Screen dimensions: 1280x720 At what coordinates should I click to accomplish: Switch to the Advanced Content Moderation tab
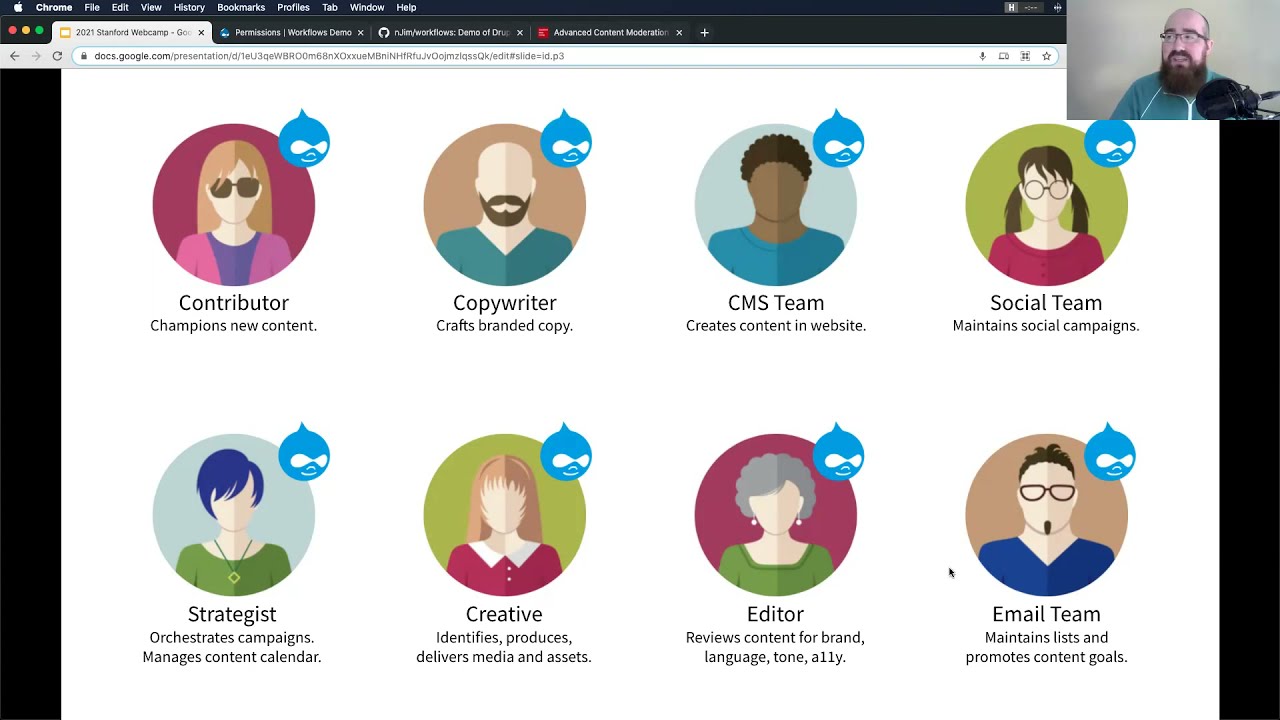tap(608, 32)
